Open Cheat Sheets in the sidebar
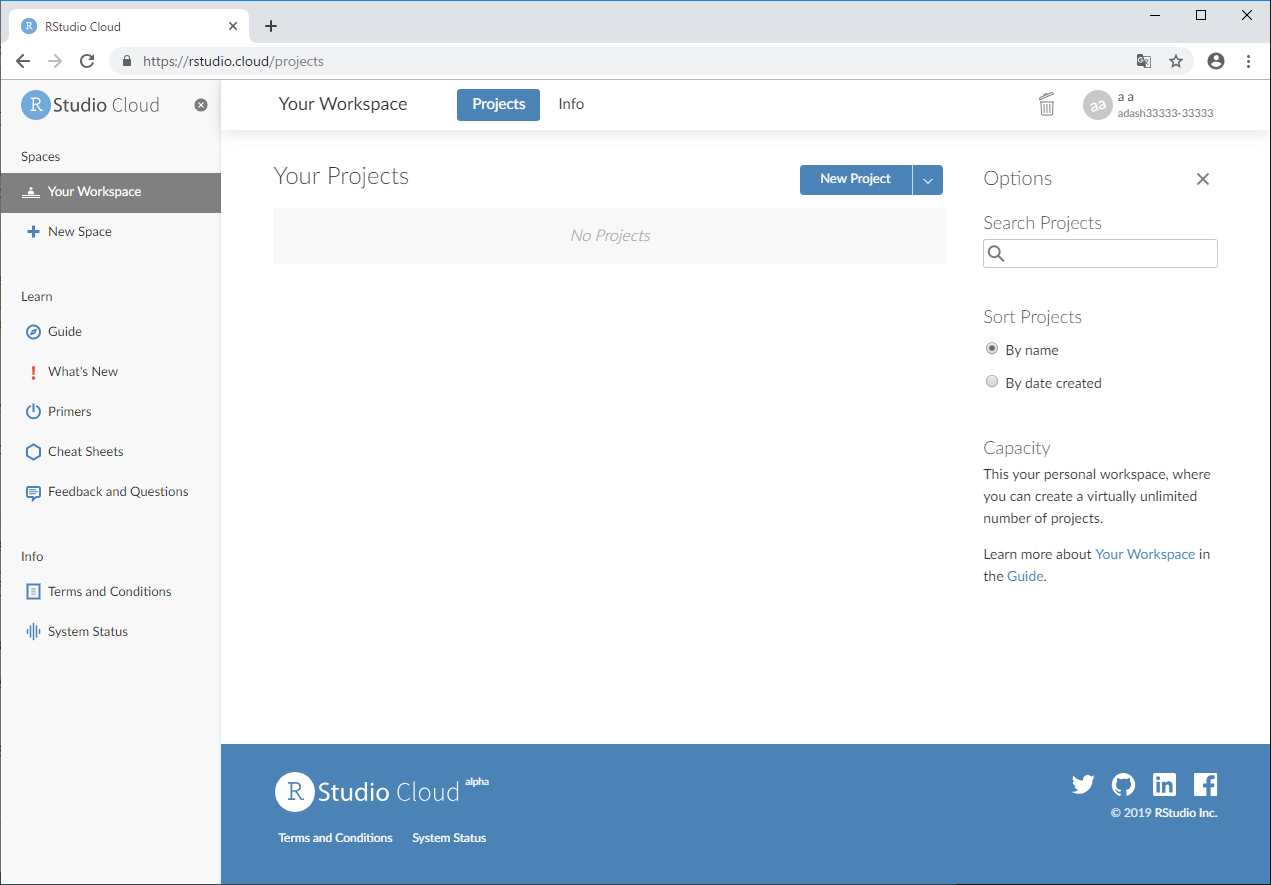This screenshot has width=1271, height=885. point(85,451)
